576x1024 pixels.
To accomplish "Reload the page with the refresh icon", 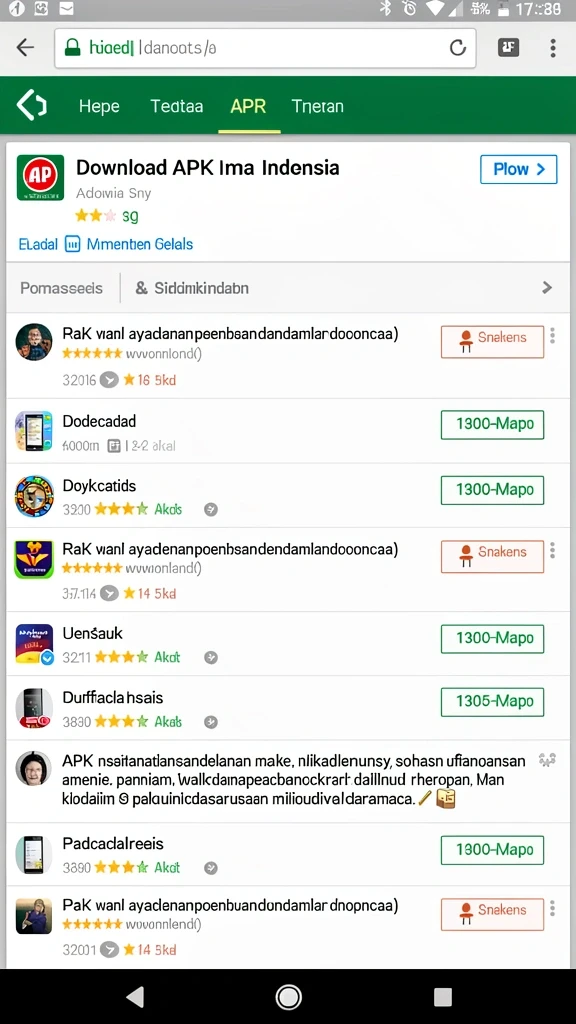I will pyautogui.click(x=458, y=48).
